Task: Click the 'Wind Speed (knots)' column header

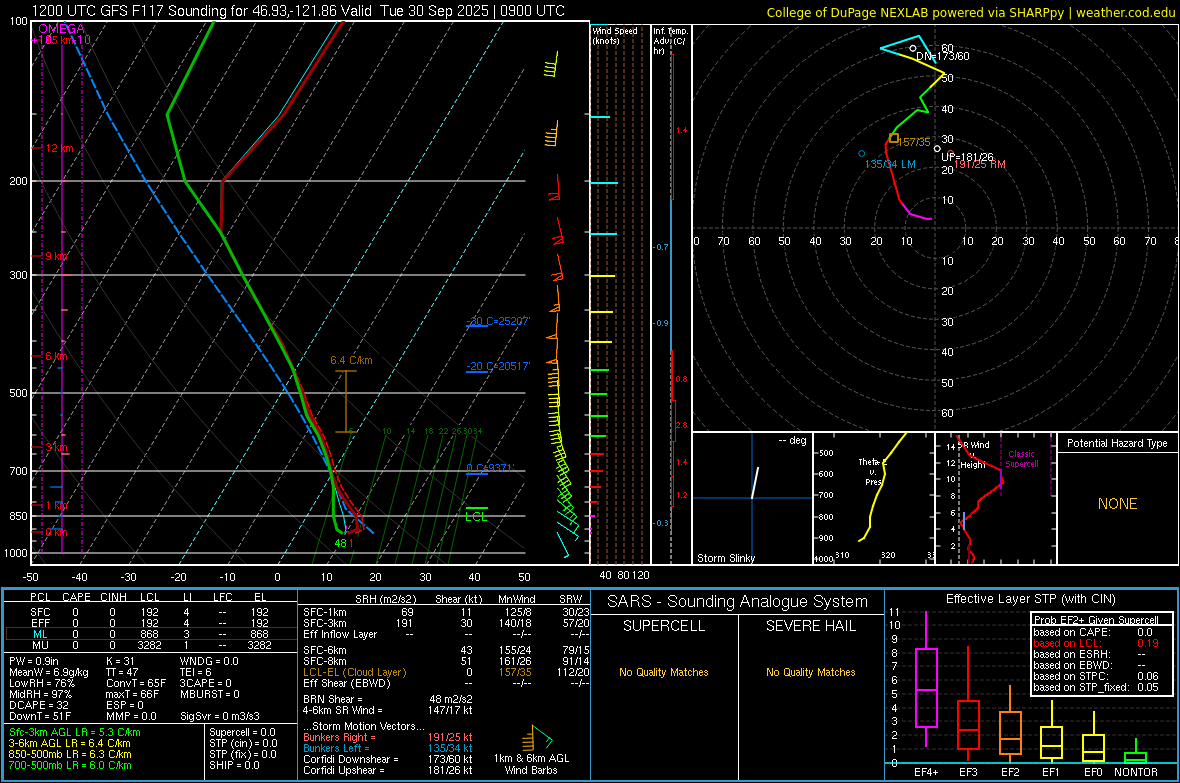Action: click(x=615, y=35)
